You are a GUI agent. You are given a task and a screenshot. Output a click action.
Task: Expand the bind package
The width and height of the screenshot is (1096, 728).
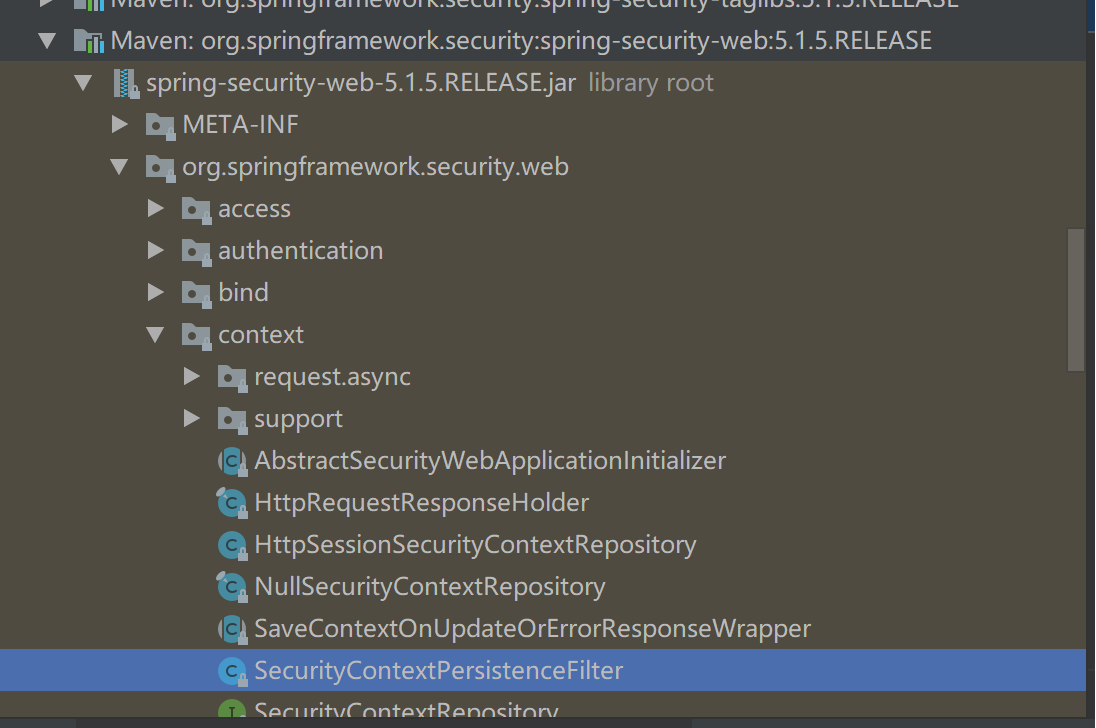(156, 292)
